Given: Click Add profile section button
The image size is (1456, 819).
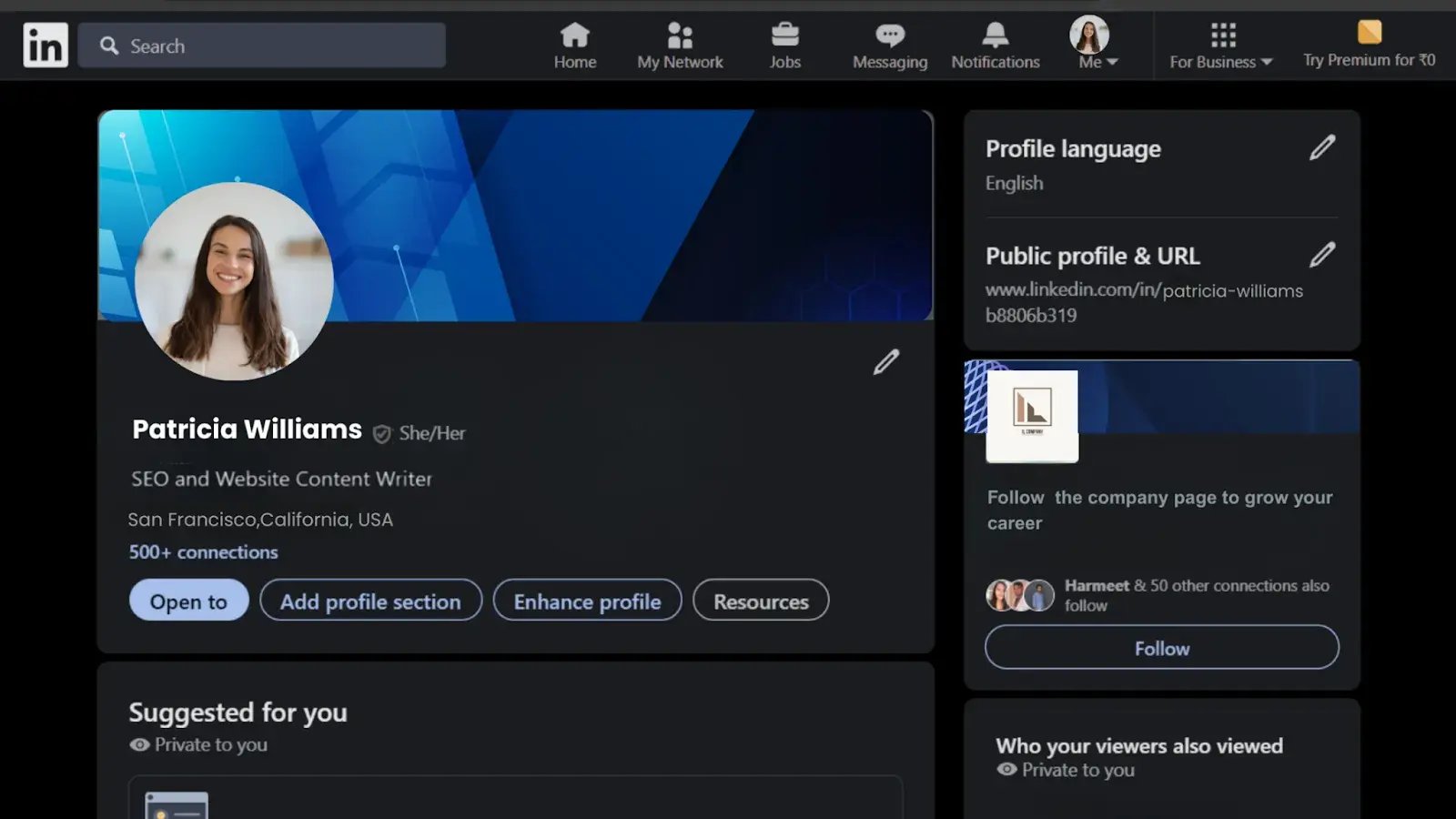Looking at the screenshot, I should coord(370,601).
